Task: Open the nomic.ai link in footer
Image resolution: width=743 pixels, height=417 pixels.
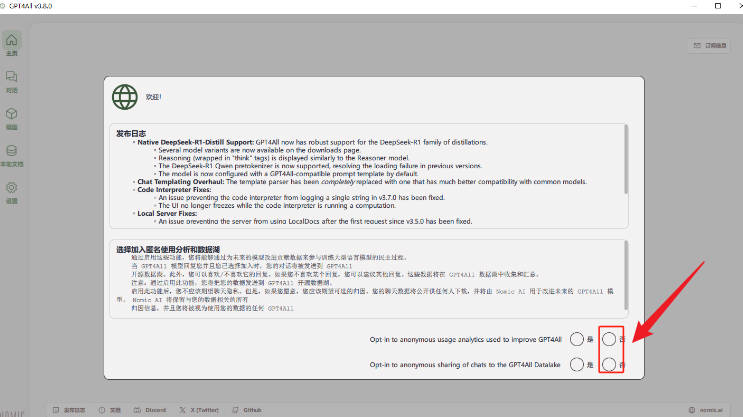Action: pyautogui.click(x=706, y=410)
